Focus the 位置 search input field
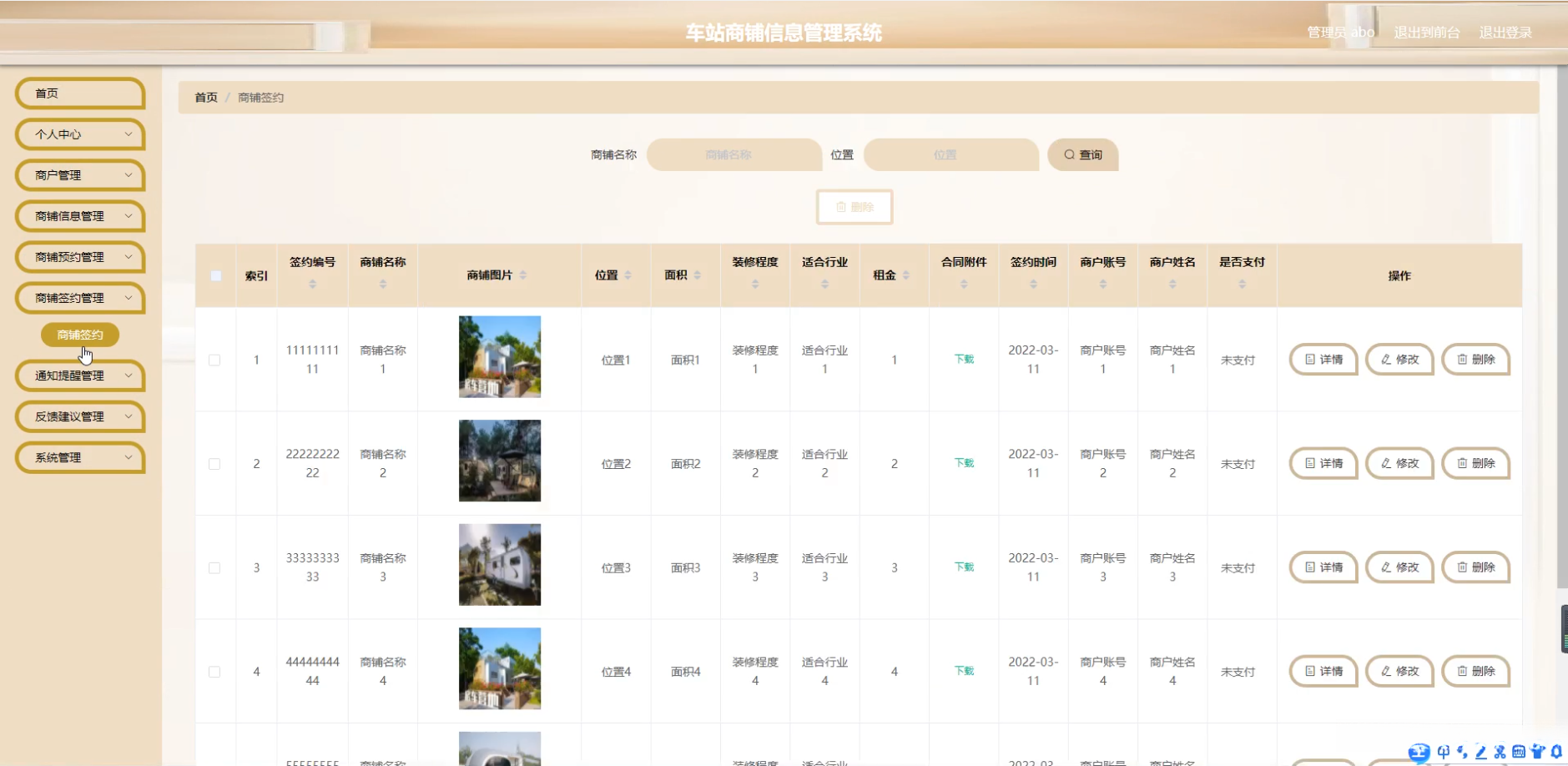This screenshot has height=766, width=1568. pos(951,154)
